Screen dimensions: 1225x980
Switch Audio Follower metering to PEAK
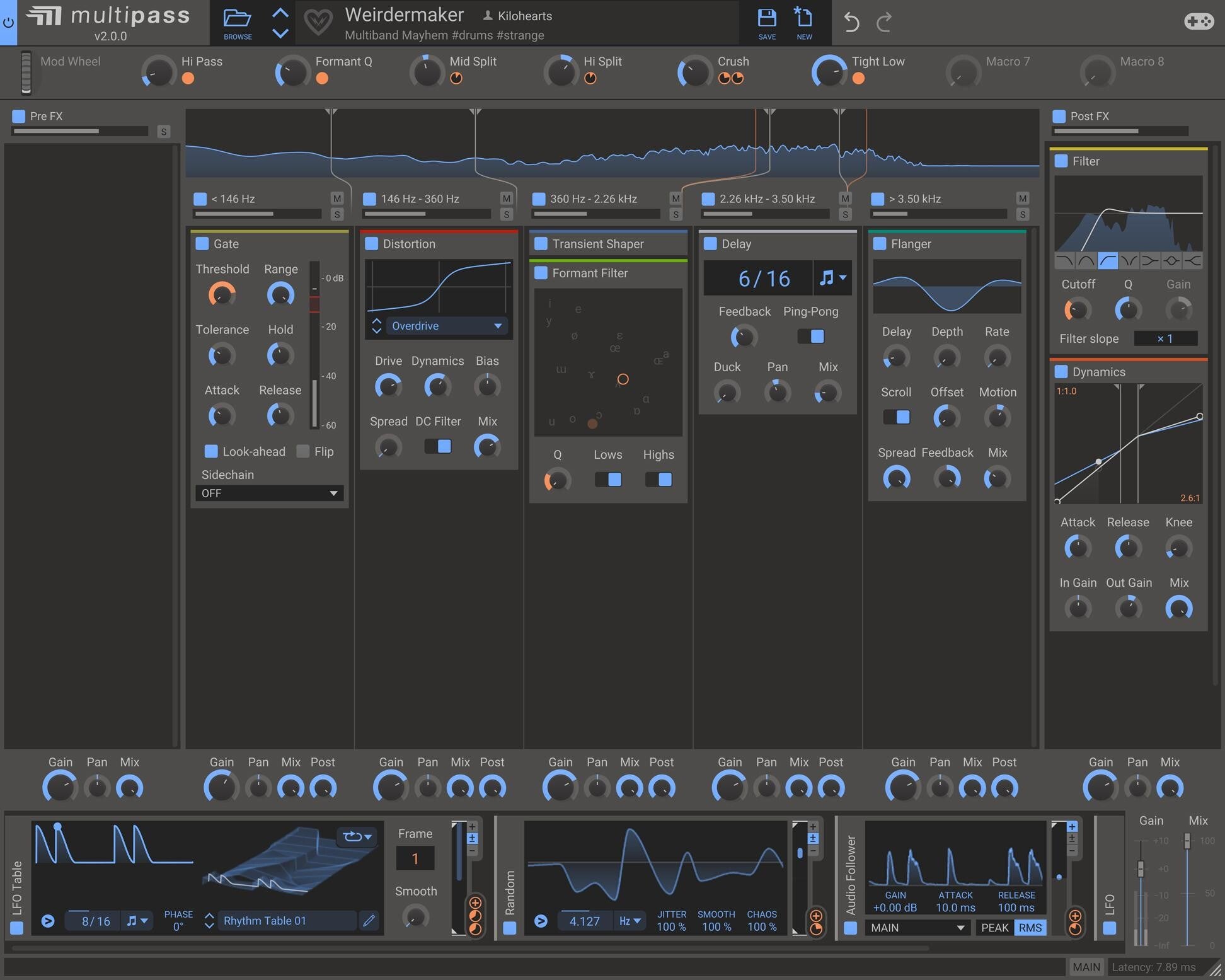tap(994, 928)
